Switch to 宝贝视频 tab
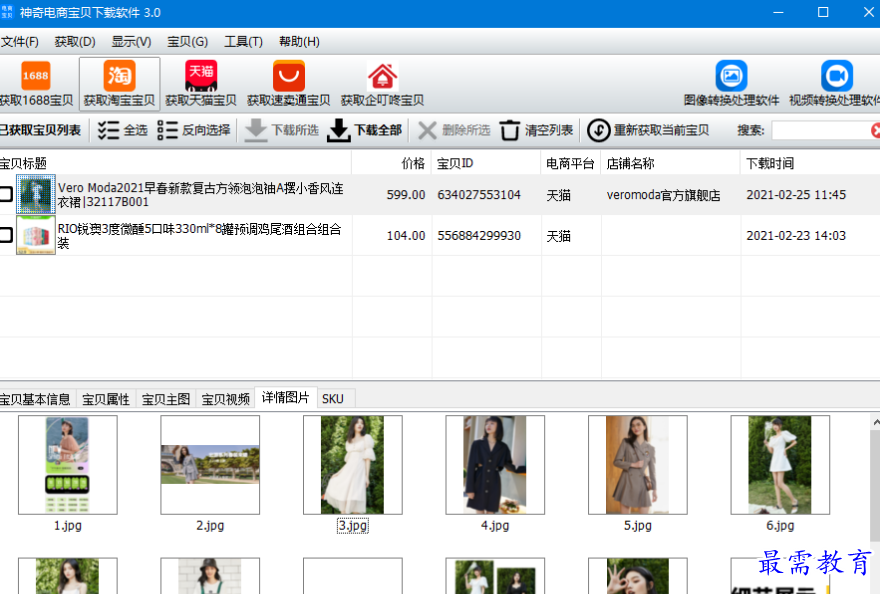 (x=225, y=399)
